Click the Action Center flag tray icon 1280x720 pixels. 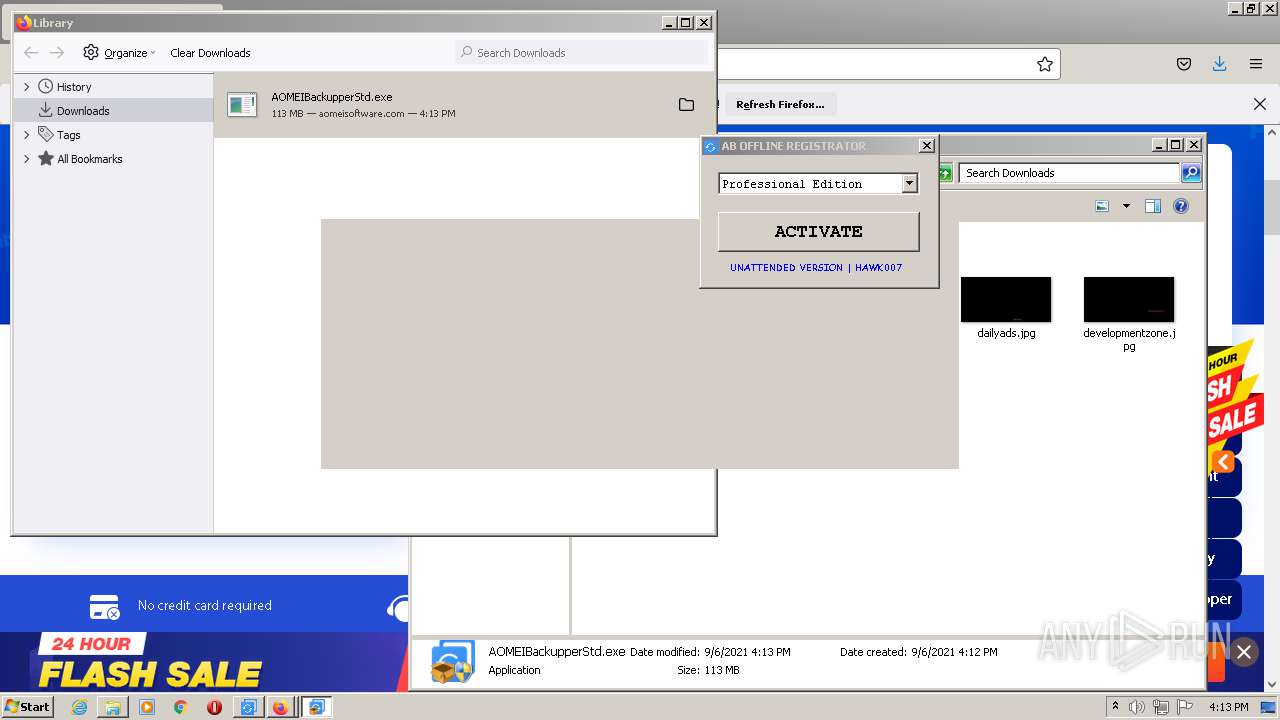point(1185,707)
